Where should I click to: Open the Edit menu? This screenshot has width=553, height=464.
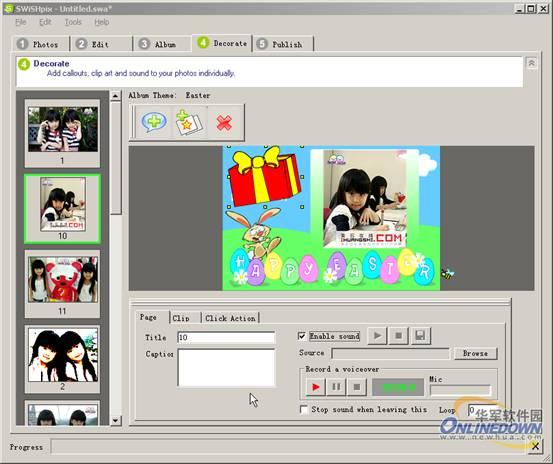[x=45, y=22]
